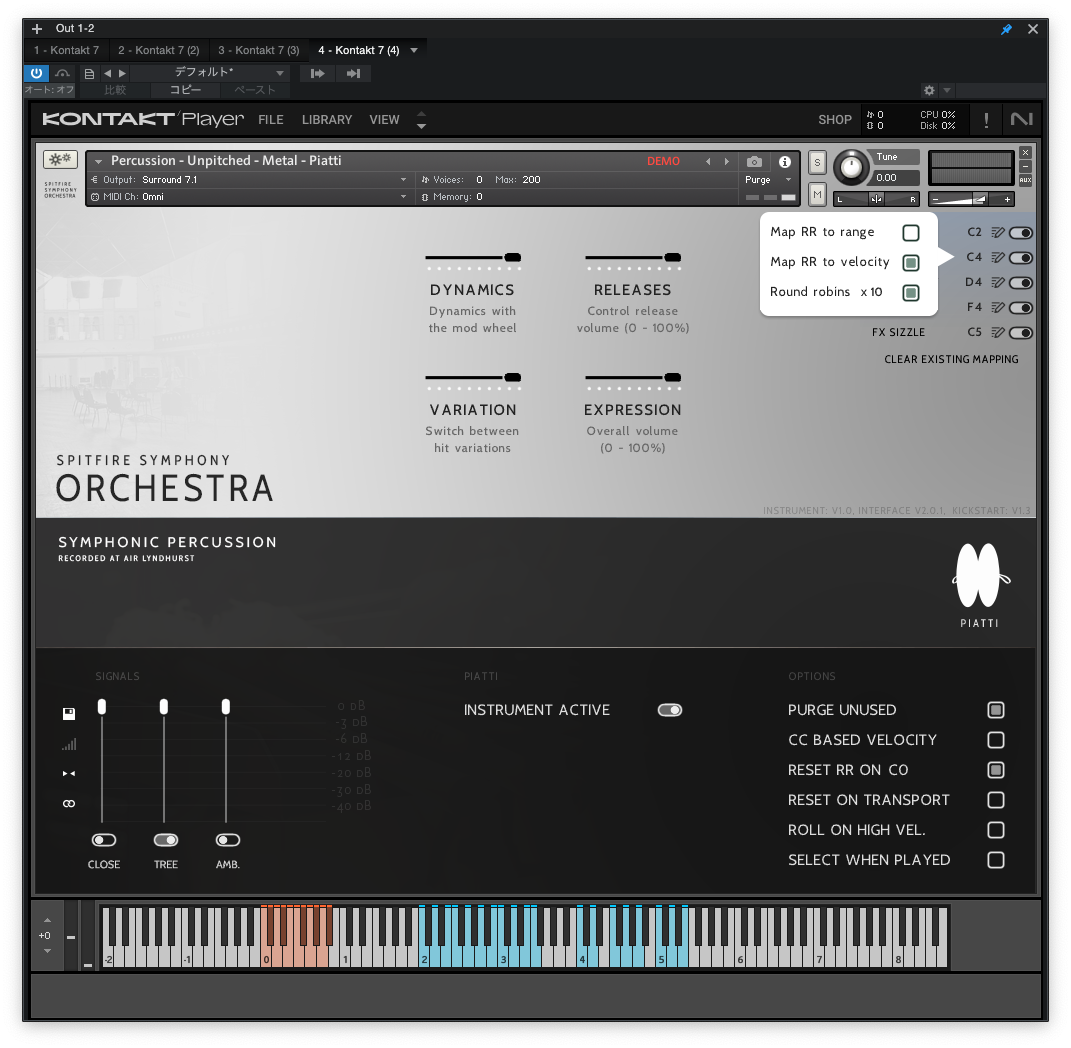Image resolution: width=1071 pixels, height=1048 pixels.
Task: Enable CC Based Velocity
Action: 996,740
